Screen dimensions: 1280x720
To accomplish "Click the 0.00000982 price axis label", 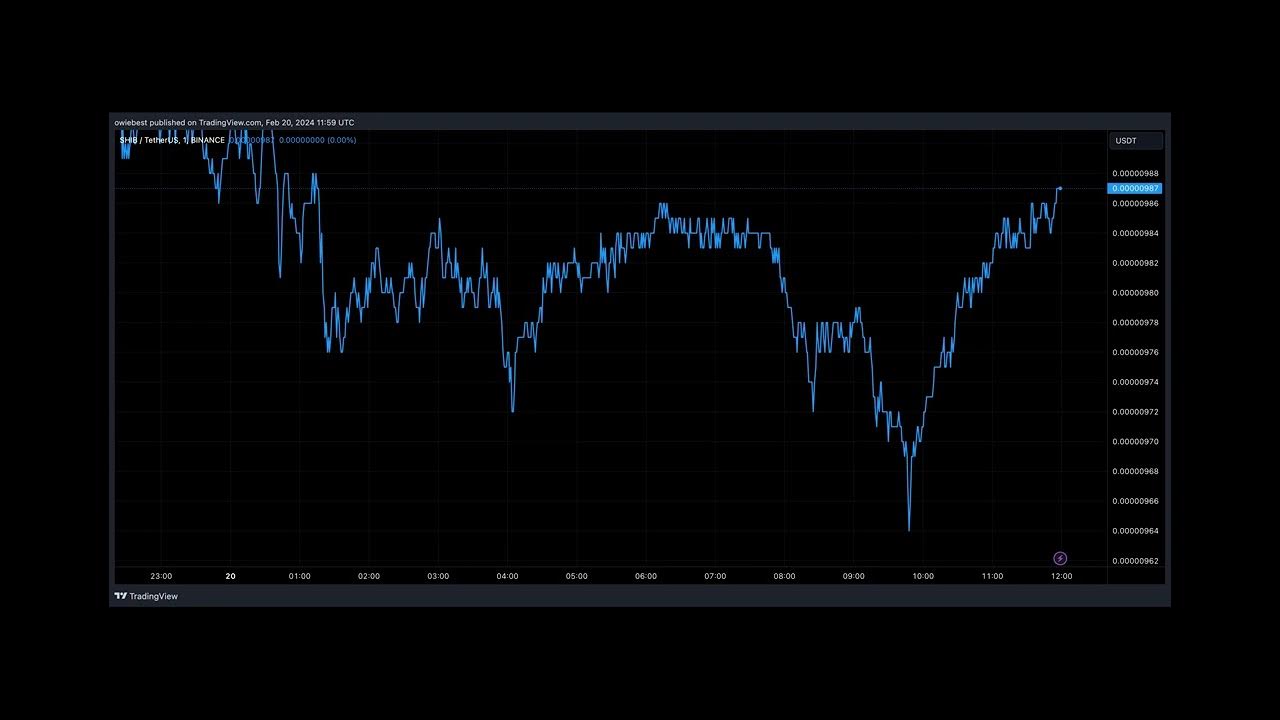I will click(x=1135, y=263).
